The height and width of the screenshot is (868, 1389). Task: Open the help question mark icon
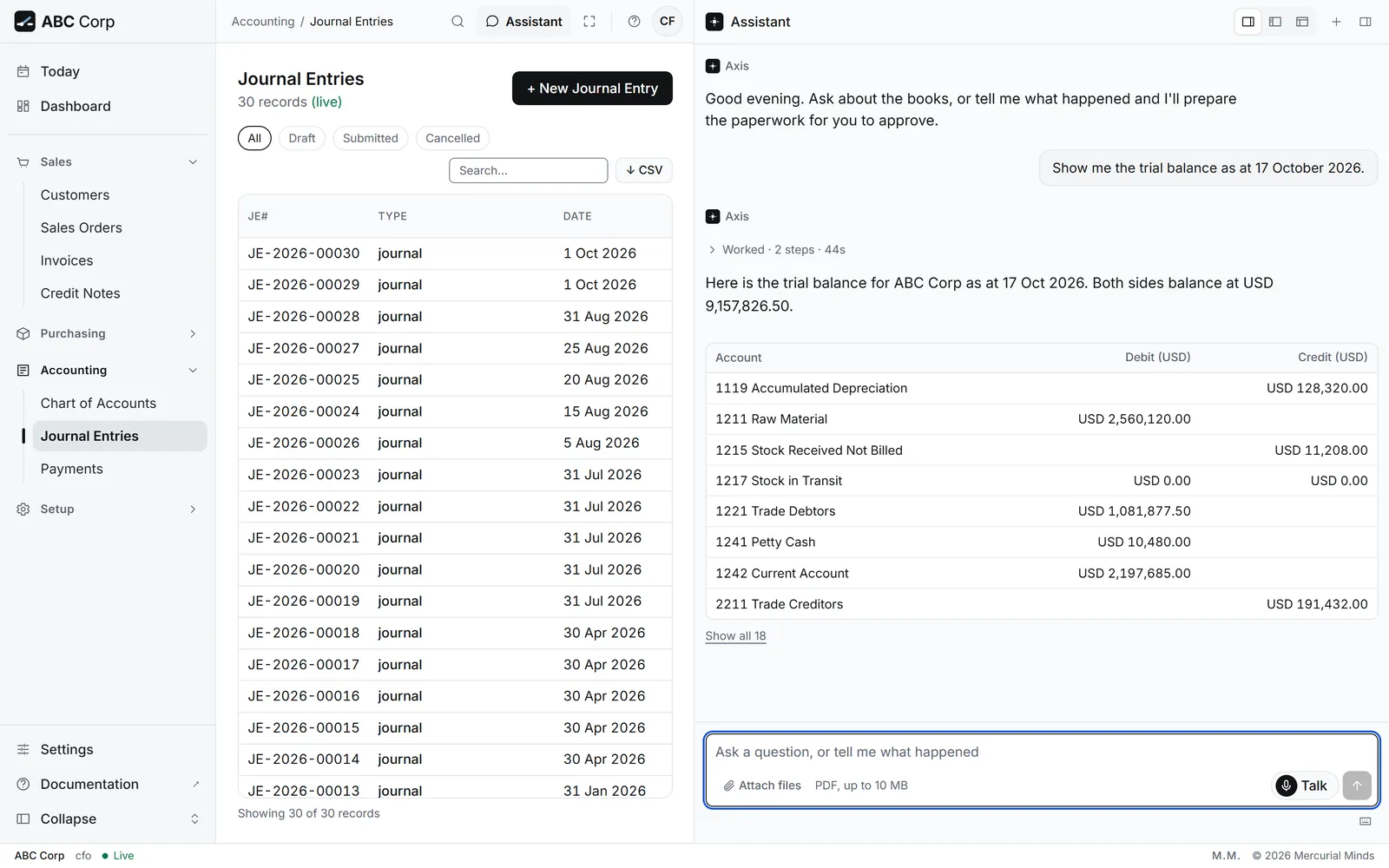click(x=635, y=22)
